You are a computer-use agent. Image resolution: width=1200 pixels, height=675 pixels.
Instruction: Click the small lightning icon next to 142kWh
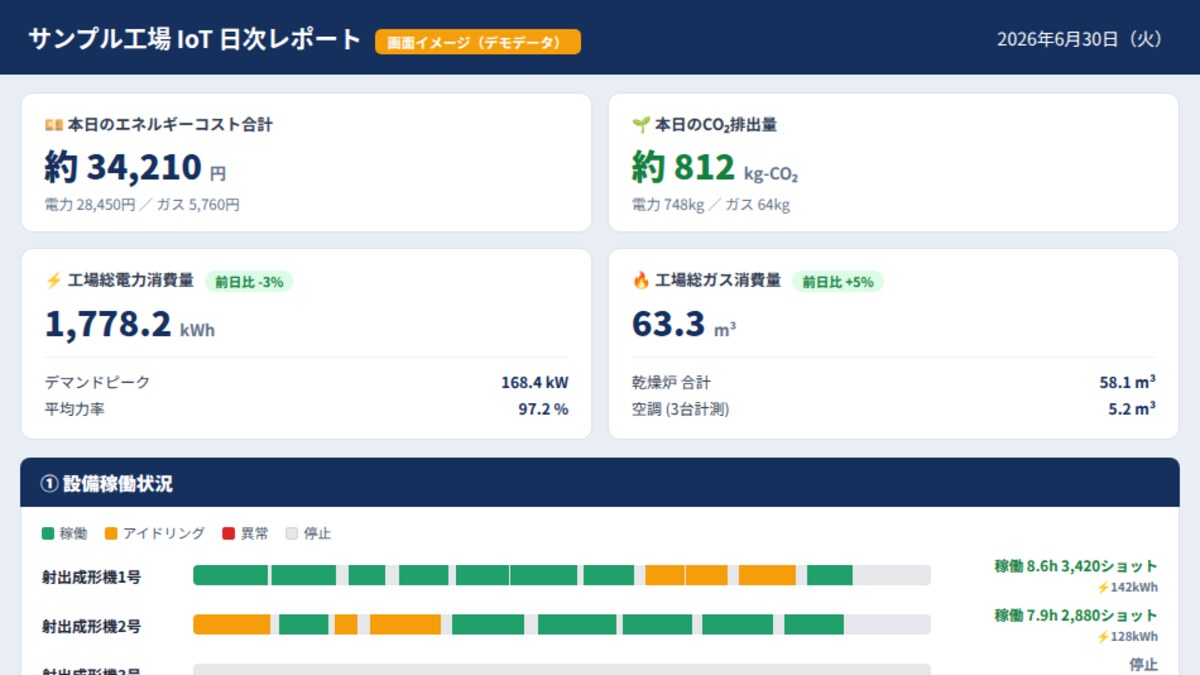point(1103,588)
